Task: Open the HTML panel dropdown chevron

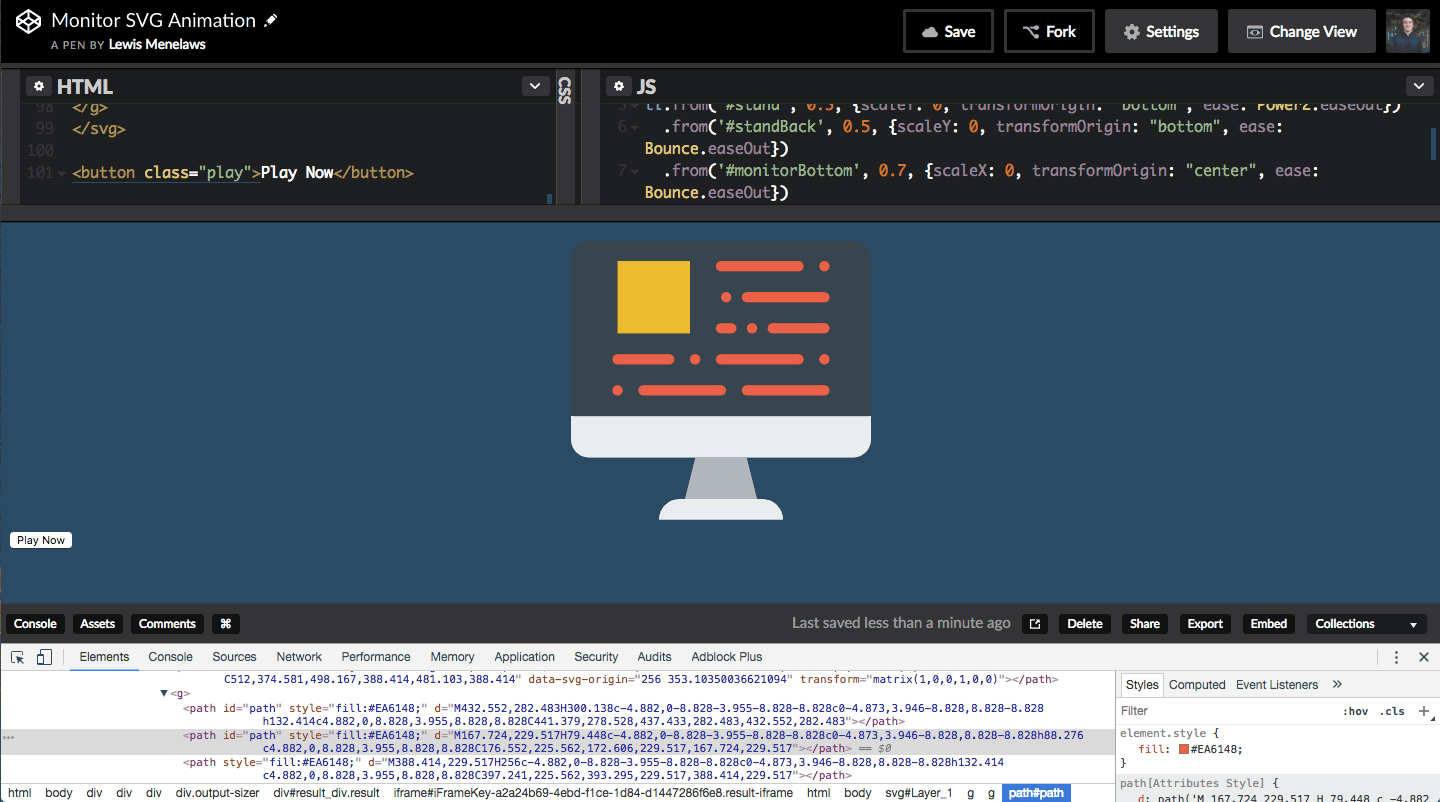Action: click(x=535, y=86)
